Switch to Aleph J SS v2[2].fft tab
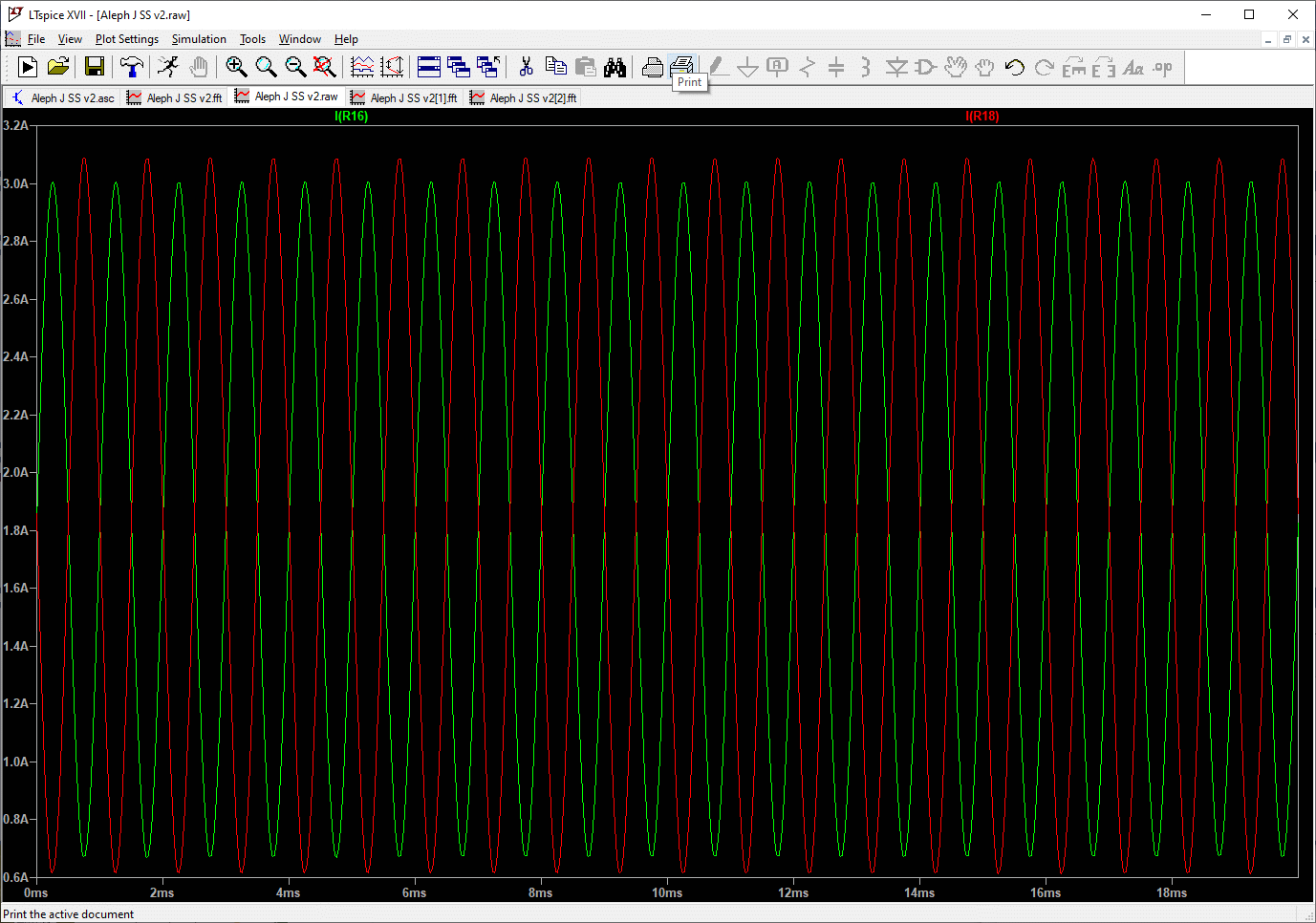This screenshot has height=923, width=1316. tap(524, 97)
